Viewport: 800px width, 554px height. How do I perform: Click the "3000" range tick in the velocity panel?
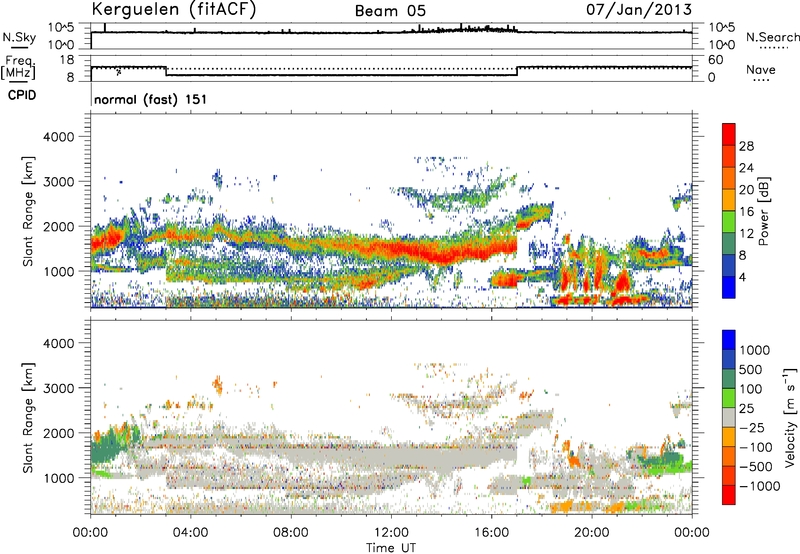58,388
